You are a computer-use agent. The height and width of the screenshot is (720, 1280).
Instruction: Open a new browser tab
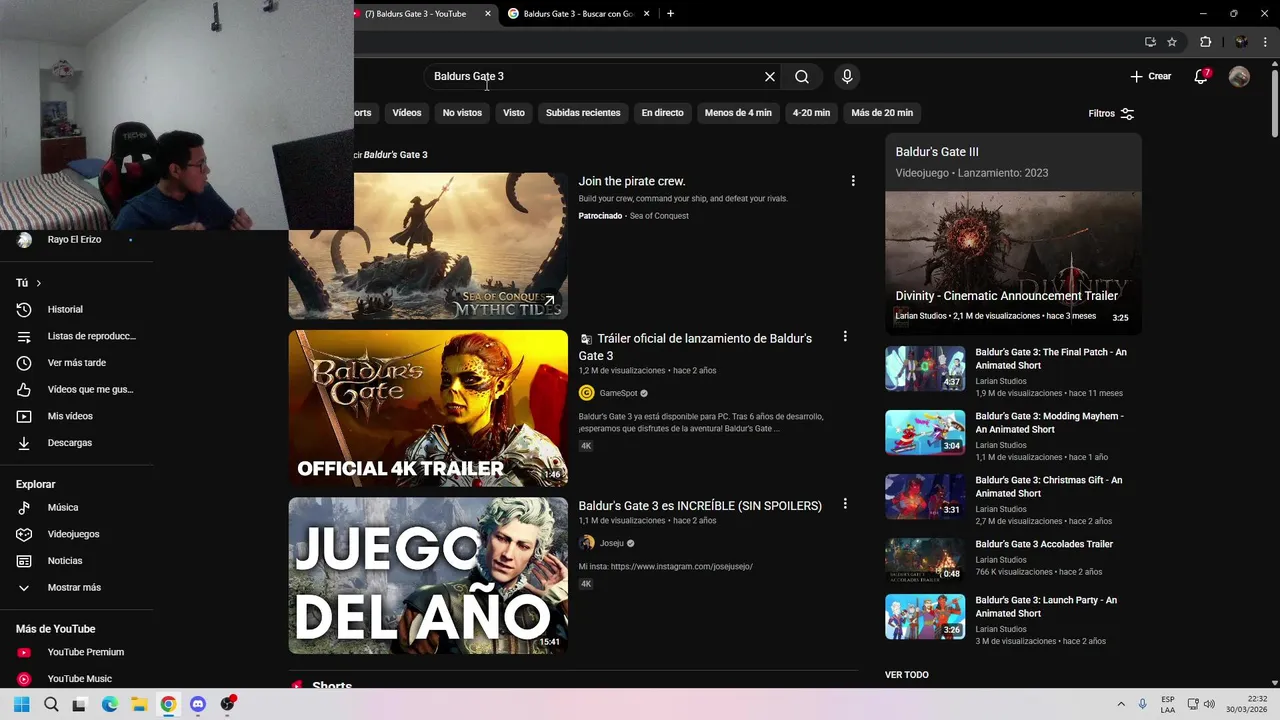pos(670,14)
